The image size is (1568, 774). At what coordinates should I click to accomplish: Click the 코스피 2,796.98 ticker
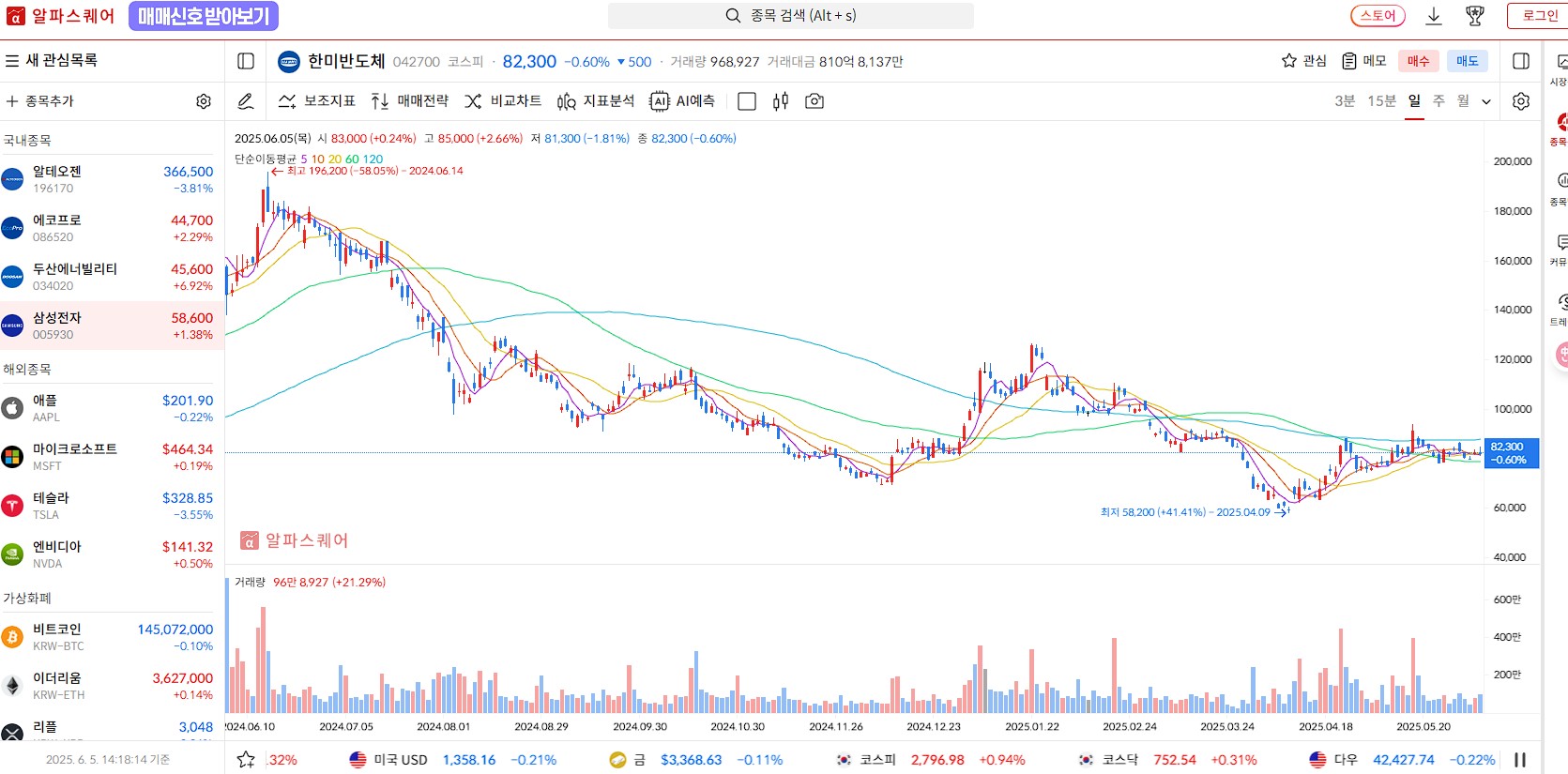[x=931, y=760]
